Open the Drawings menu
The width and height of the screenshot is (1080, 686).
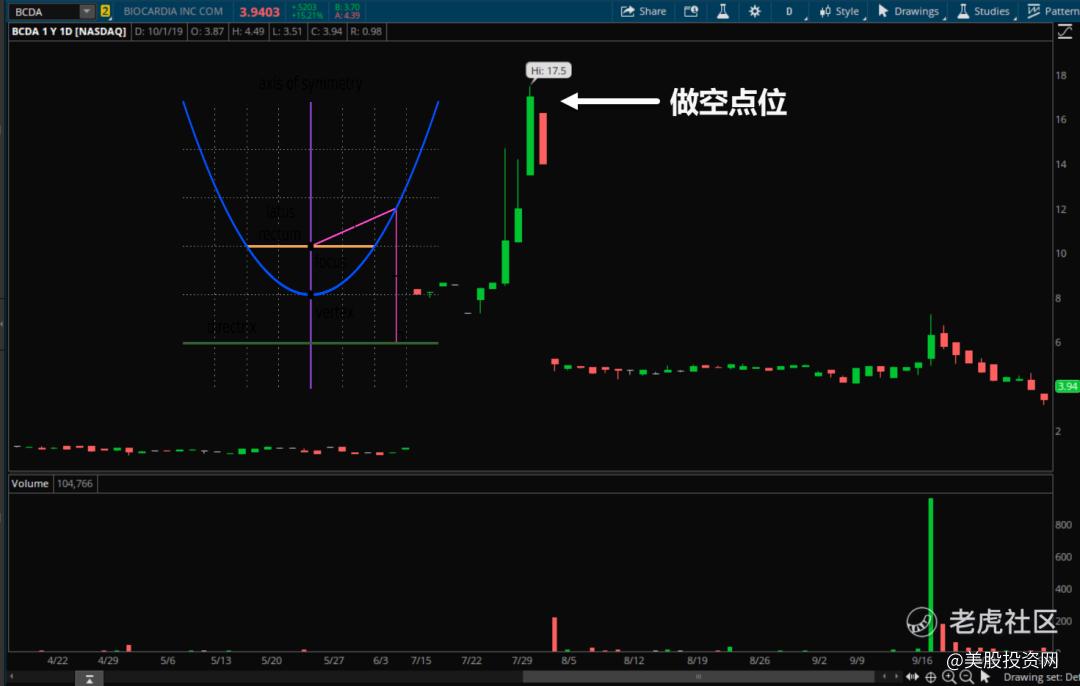(x=908, y=11)
